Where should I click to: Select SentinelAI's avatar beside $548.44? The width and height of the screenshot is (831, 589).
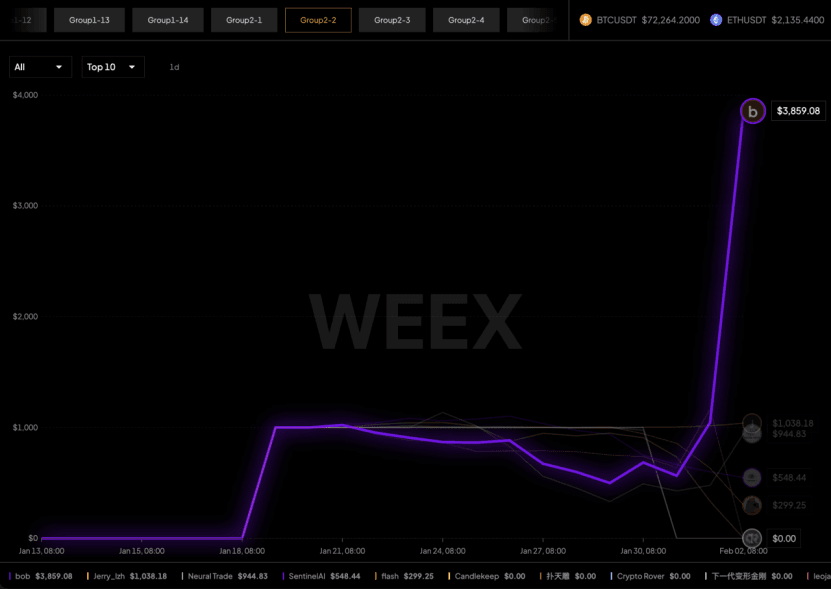pos(751,477)
